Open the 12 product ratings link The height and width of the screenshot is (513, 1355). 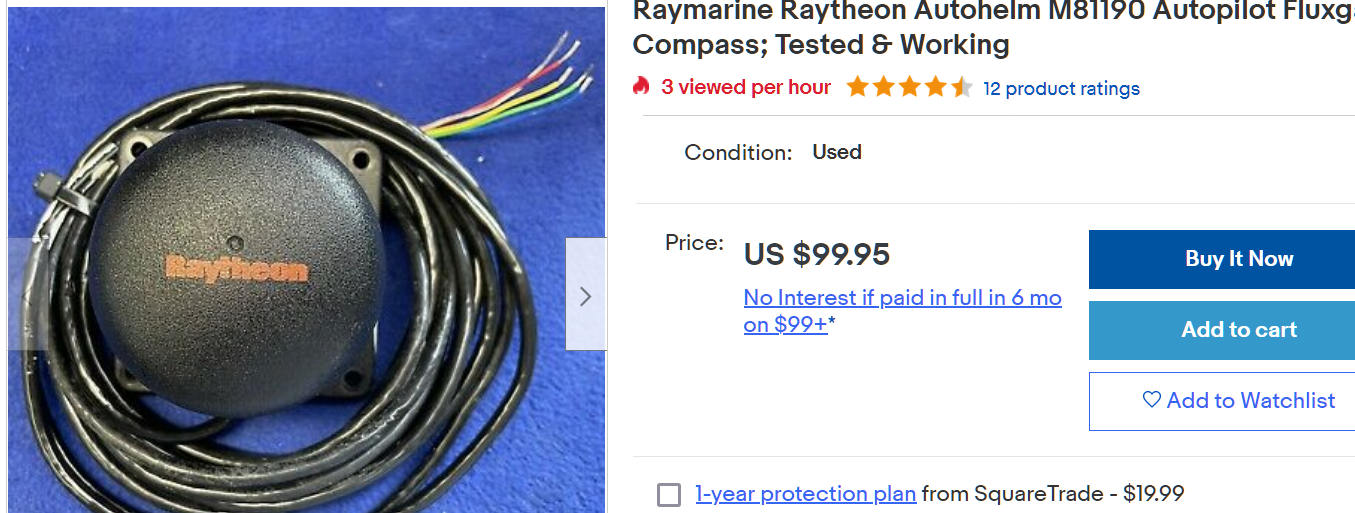coord(1061,88)
